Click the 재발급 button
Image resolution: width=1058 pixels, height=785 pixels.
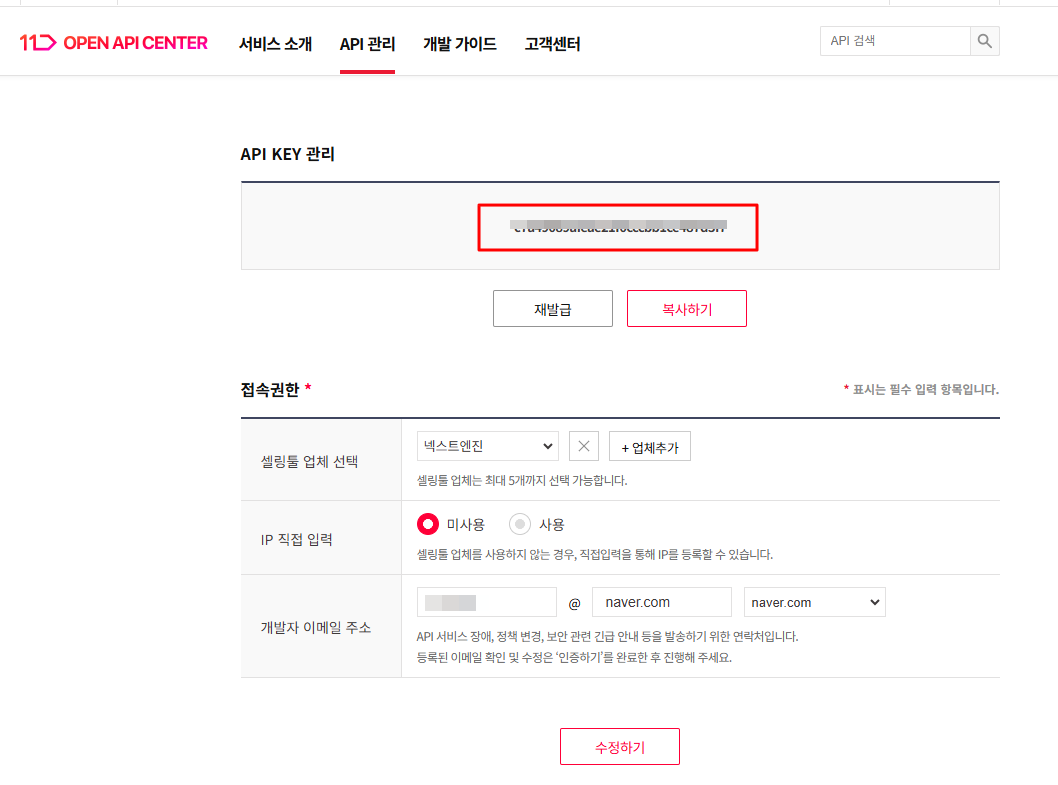point(552,309)
